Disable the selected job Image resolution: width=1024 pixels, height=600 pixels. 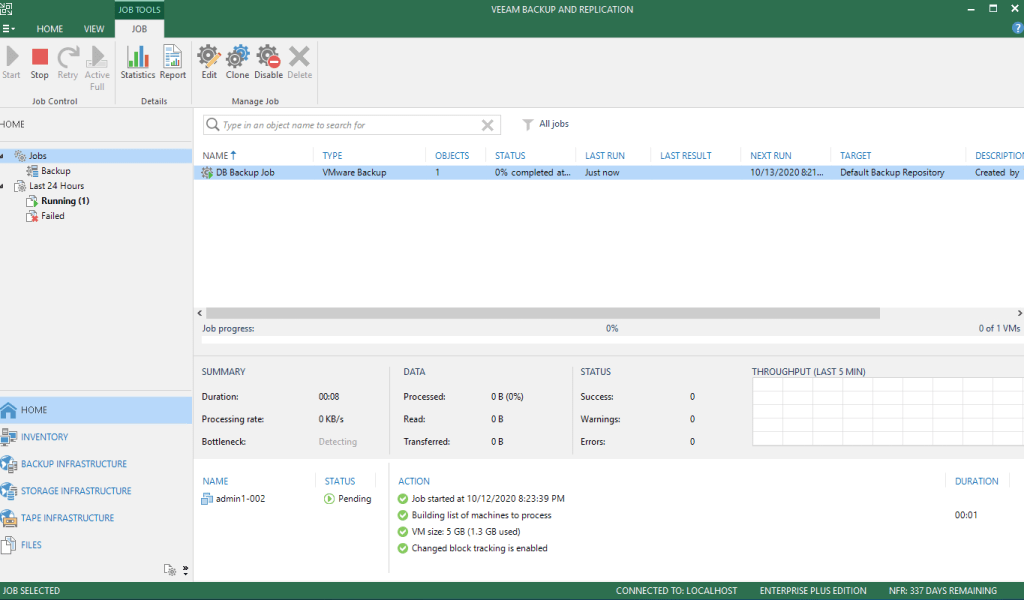point(268,62)
